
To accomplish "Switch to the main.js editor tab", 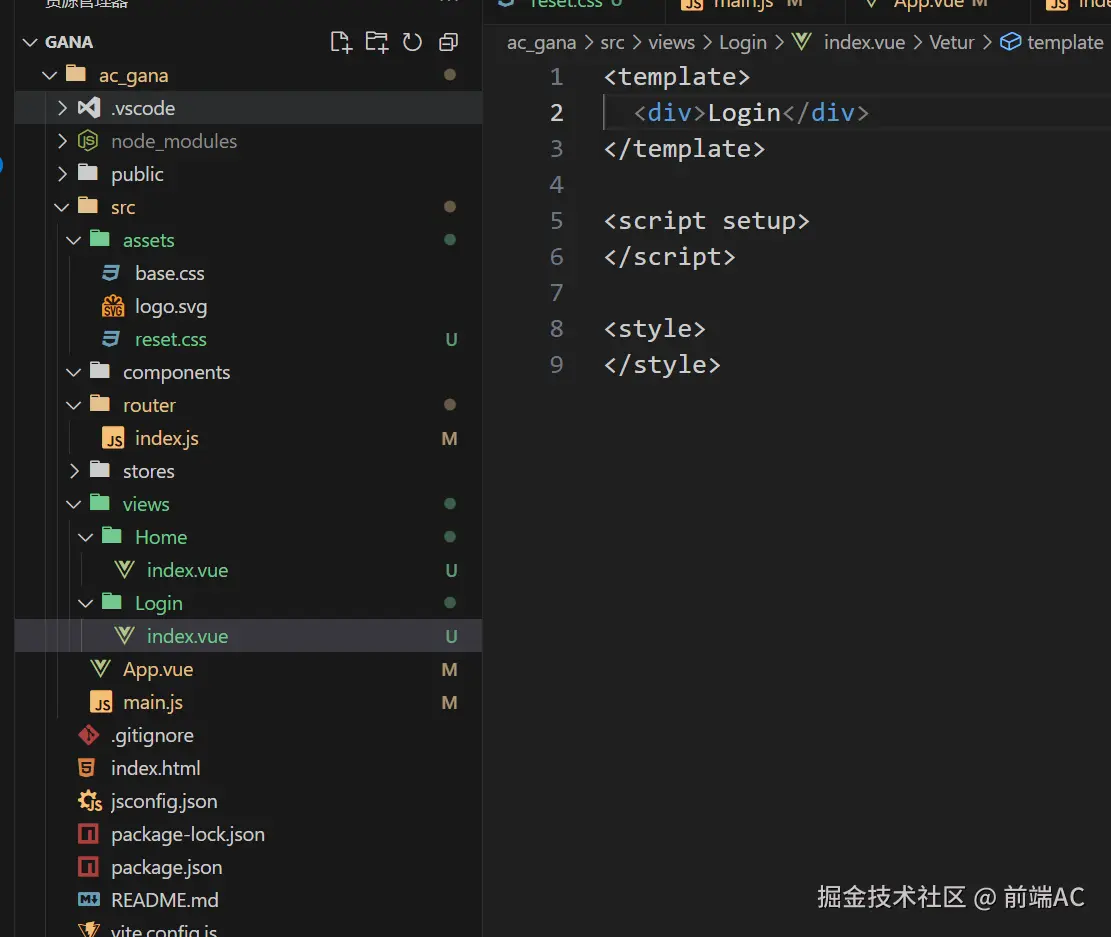I will coord(742,5).
